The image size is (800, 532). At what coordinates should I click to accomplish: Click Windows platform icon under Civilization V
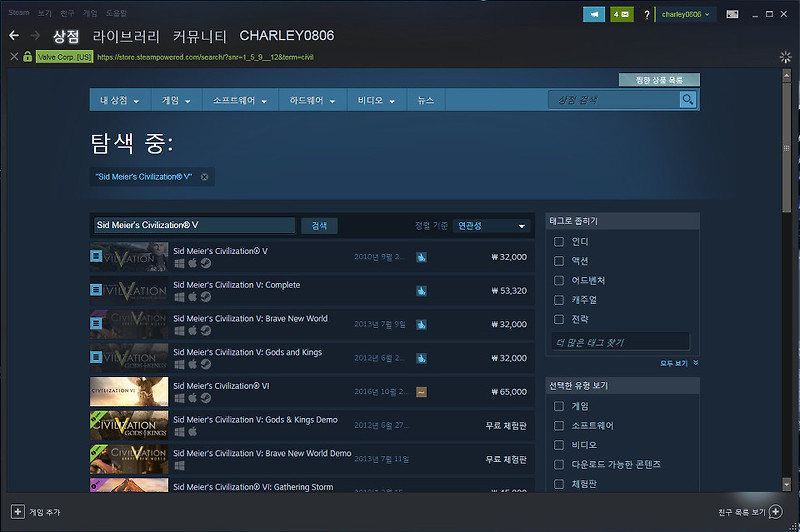(x=179, y=263)
